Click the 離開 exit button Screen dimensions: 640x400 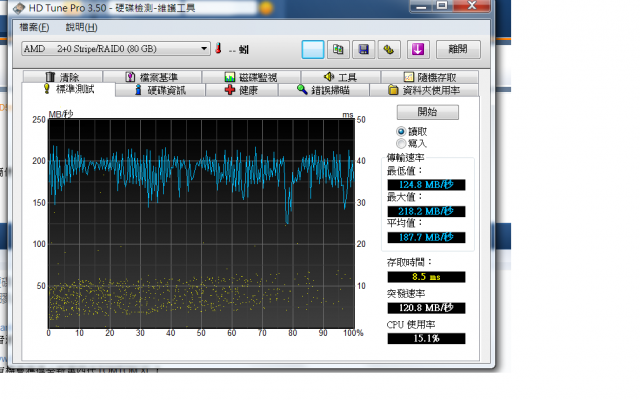pos(458,49)
